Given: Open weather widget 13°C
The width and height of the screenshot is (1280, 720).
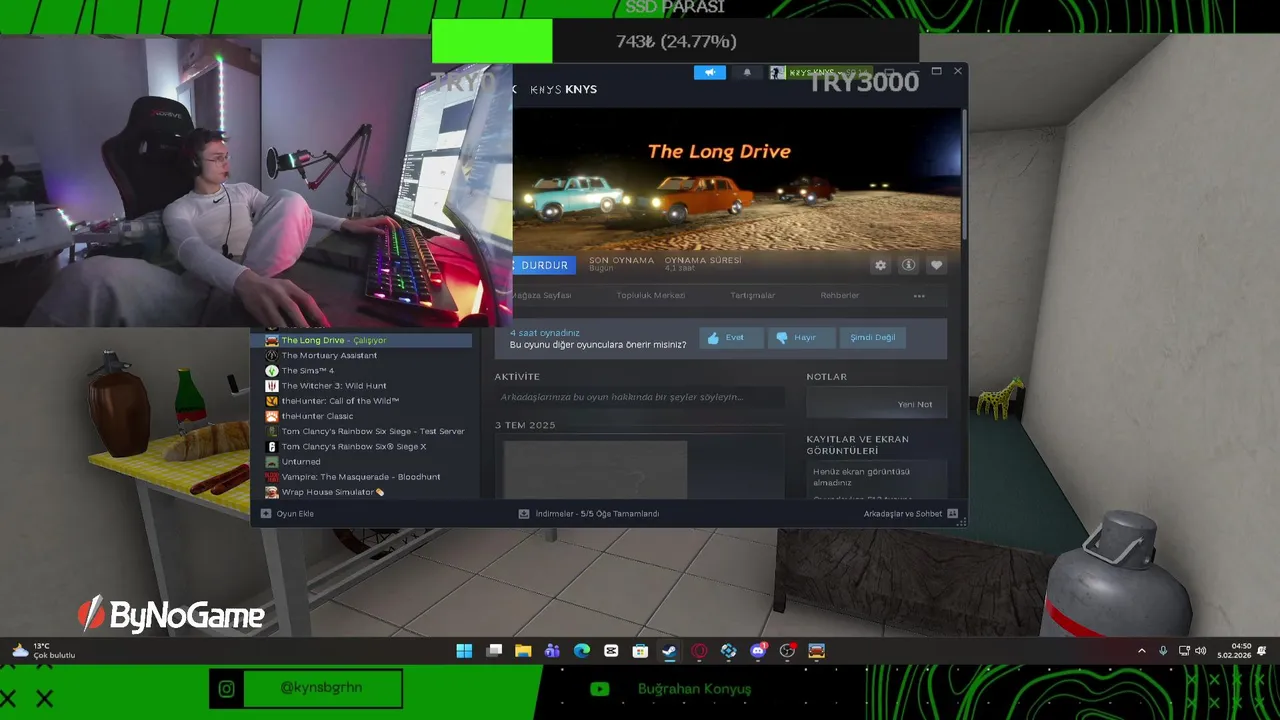Looking at the screenshot, I should coord(44,651).
